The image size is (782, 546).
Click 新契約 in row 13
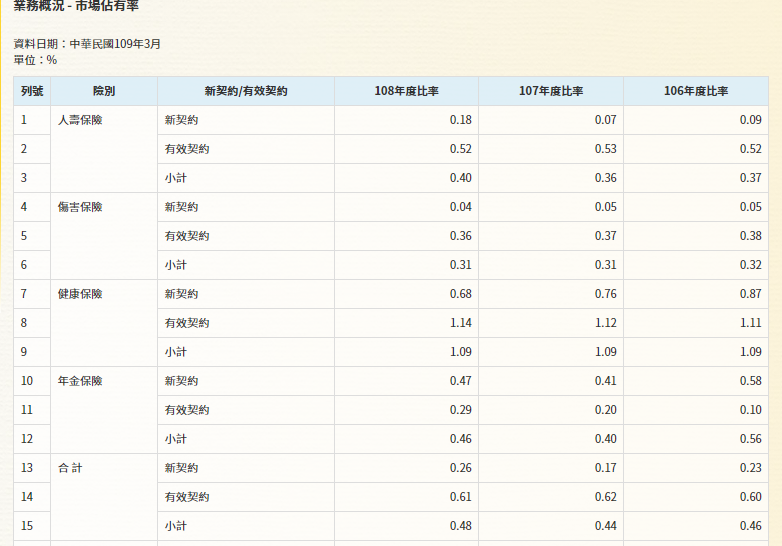(x=181, y=468)
